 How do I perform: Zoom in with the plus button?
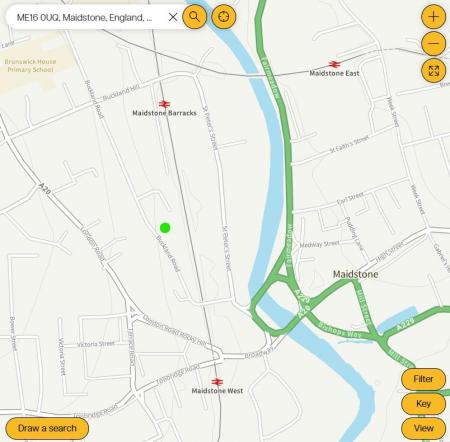coord(433,17)
